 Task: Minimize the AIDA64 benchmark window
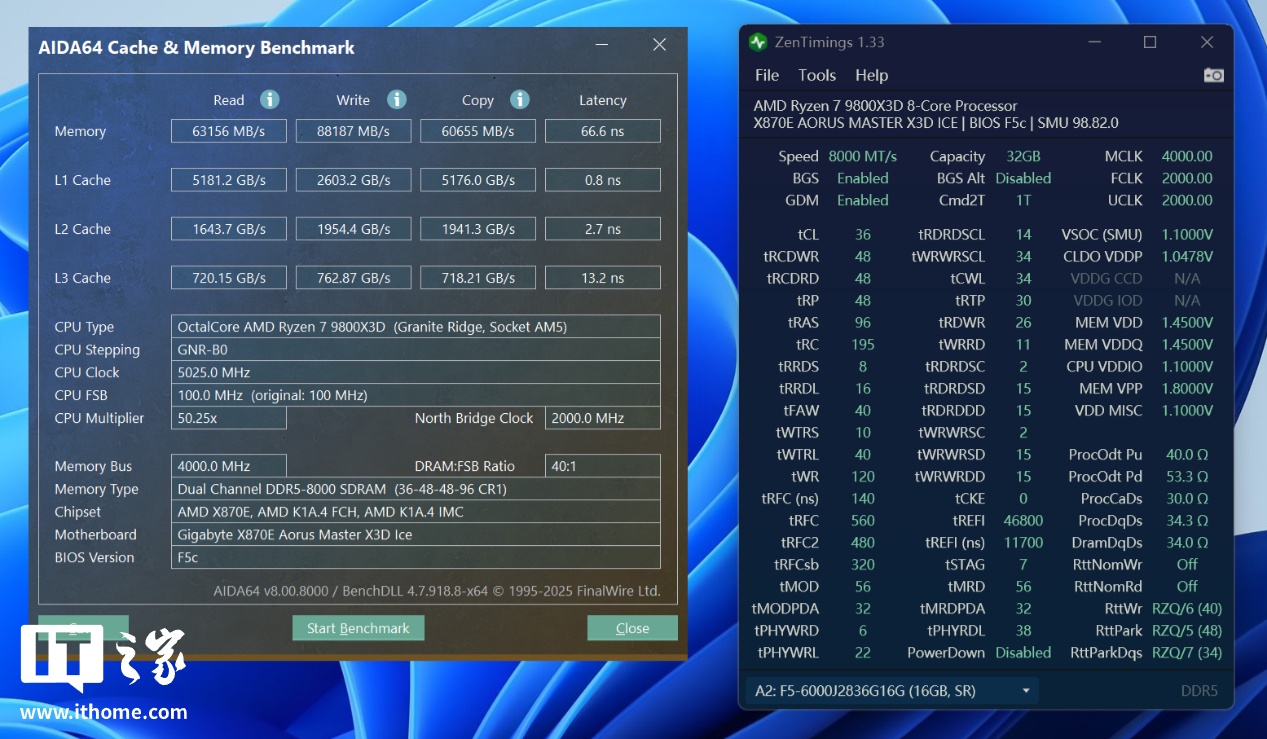[x=602, y=45]
